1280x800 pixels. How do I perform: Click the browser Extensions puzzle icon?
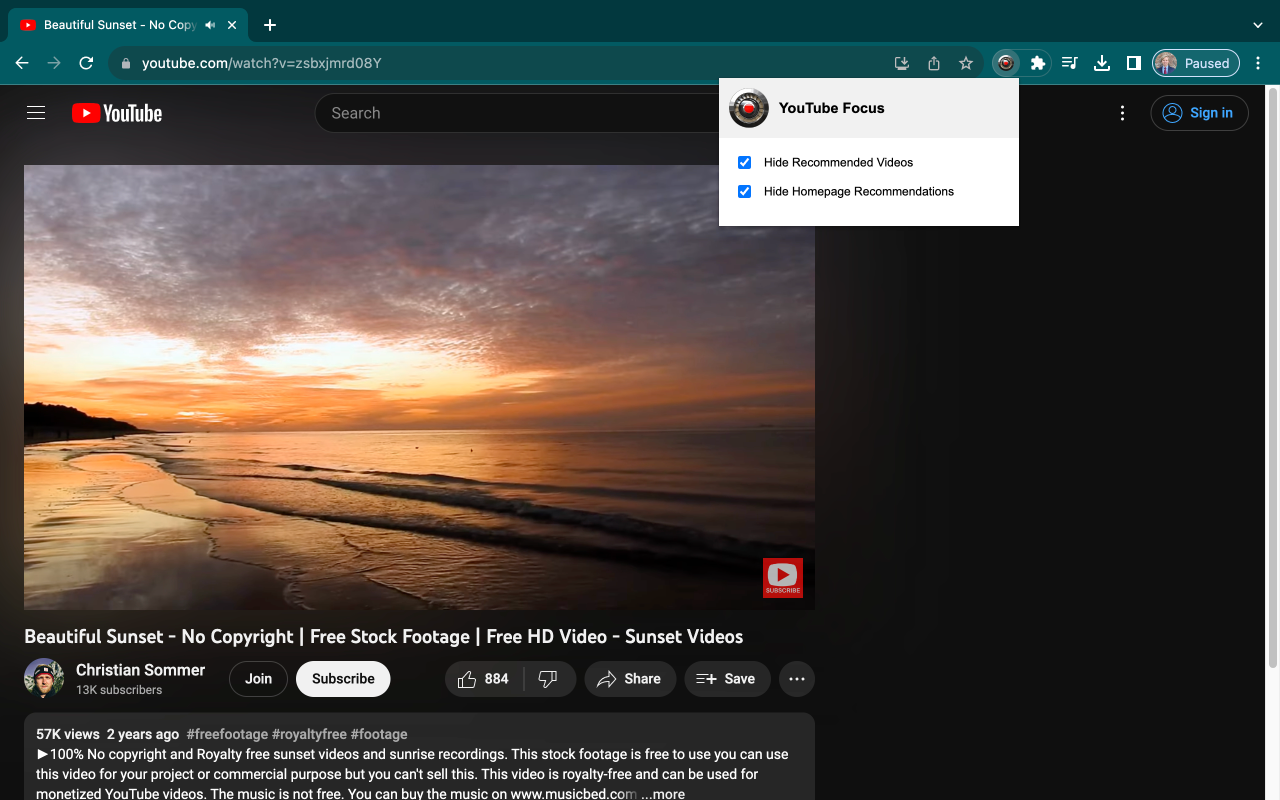[x=1038, y=62]
